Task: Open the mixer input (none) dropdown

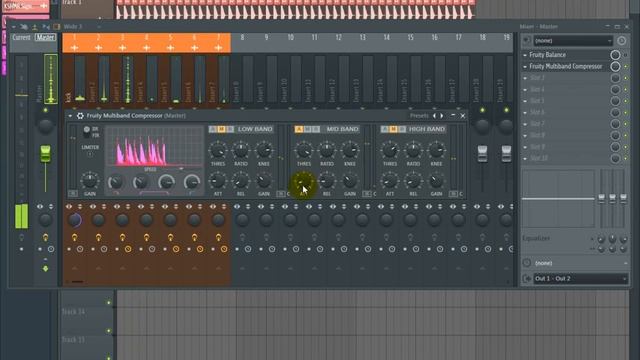Action: coord(573,41)
